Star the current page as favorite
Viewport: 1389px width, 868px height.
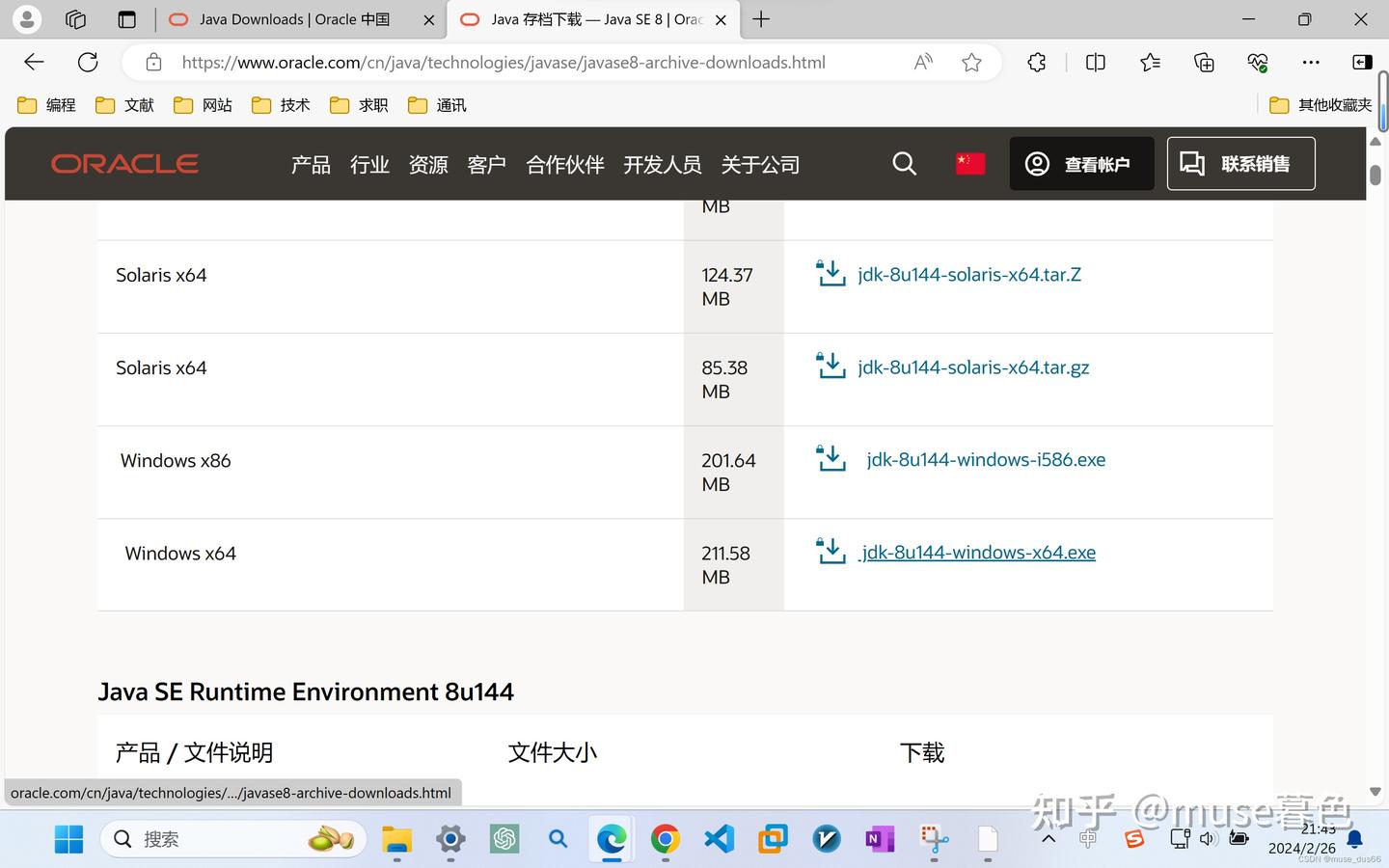click(970, 62)
